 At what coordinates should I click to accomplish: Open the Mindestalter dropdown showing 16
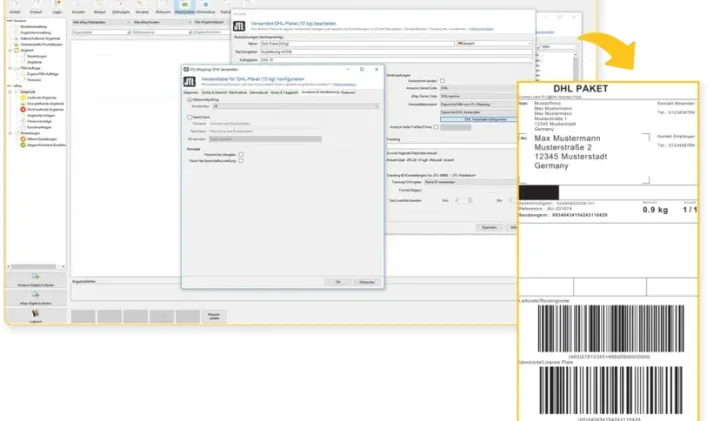296,107
